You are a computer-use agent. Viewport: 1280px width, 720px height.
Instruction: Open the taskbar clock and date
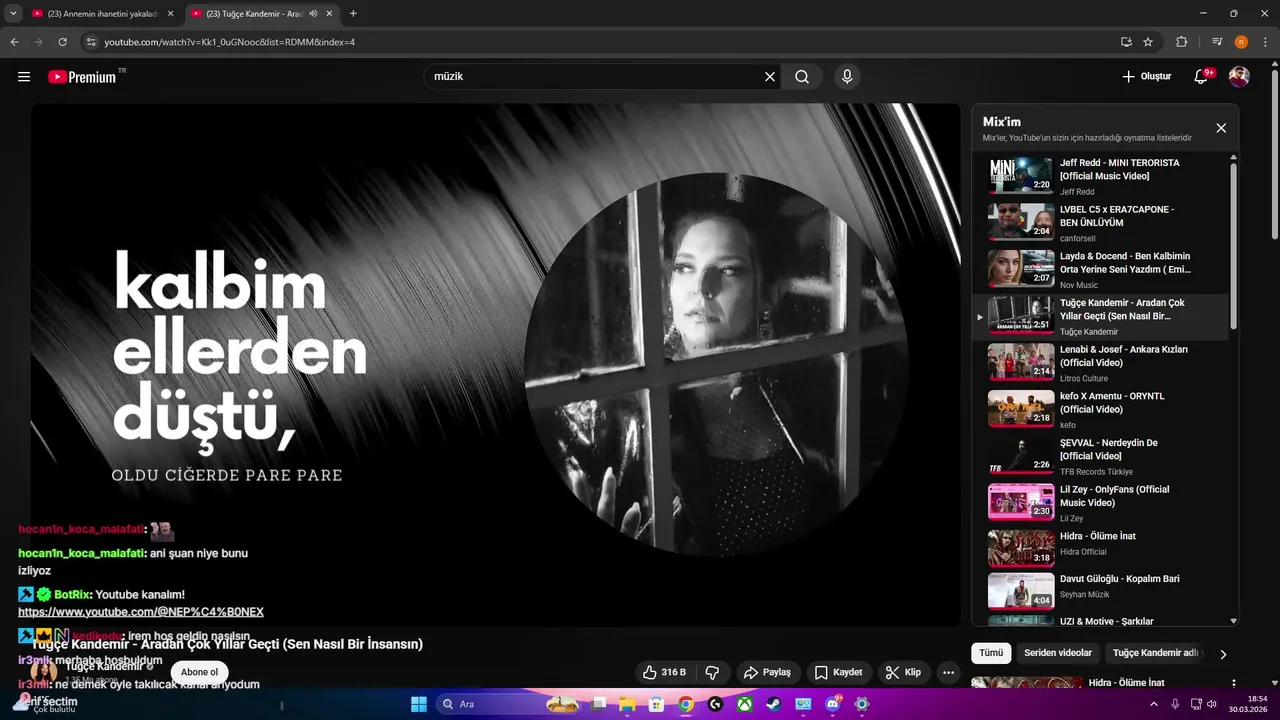pyautogui.click(x=1250, y=704)
